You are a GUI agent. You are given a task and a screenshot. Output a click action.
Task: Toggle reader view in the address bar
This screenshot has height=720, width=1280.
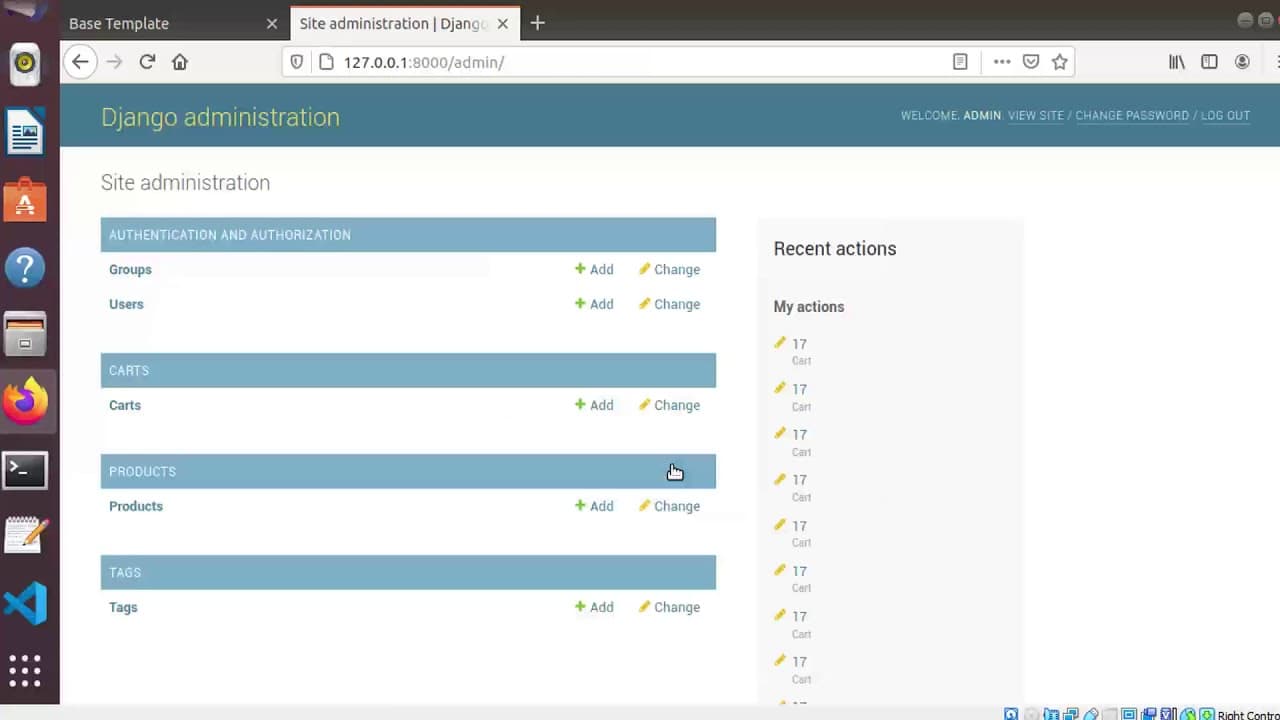coord(960,62)
